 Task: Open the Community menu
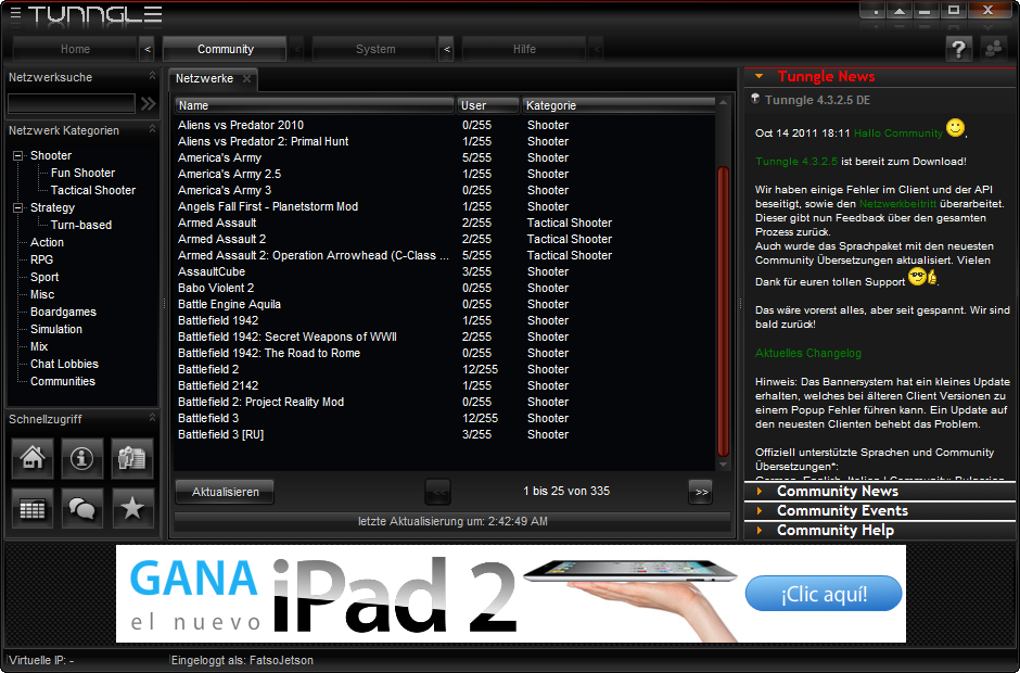[225, 49]
